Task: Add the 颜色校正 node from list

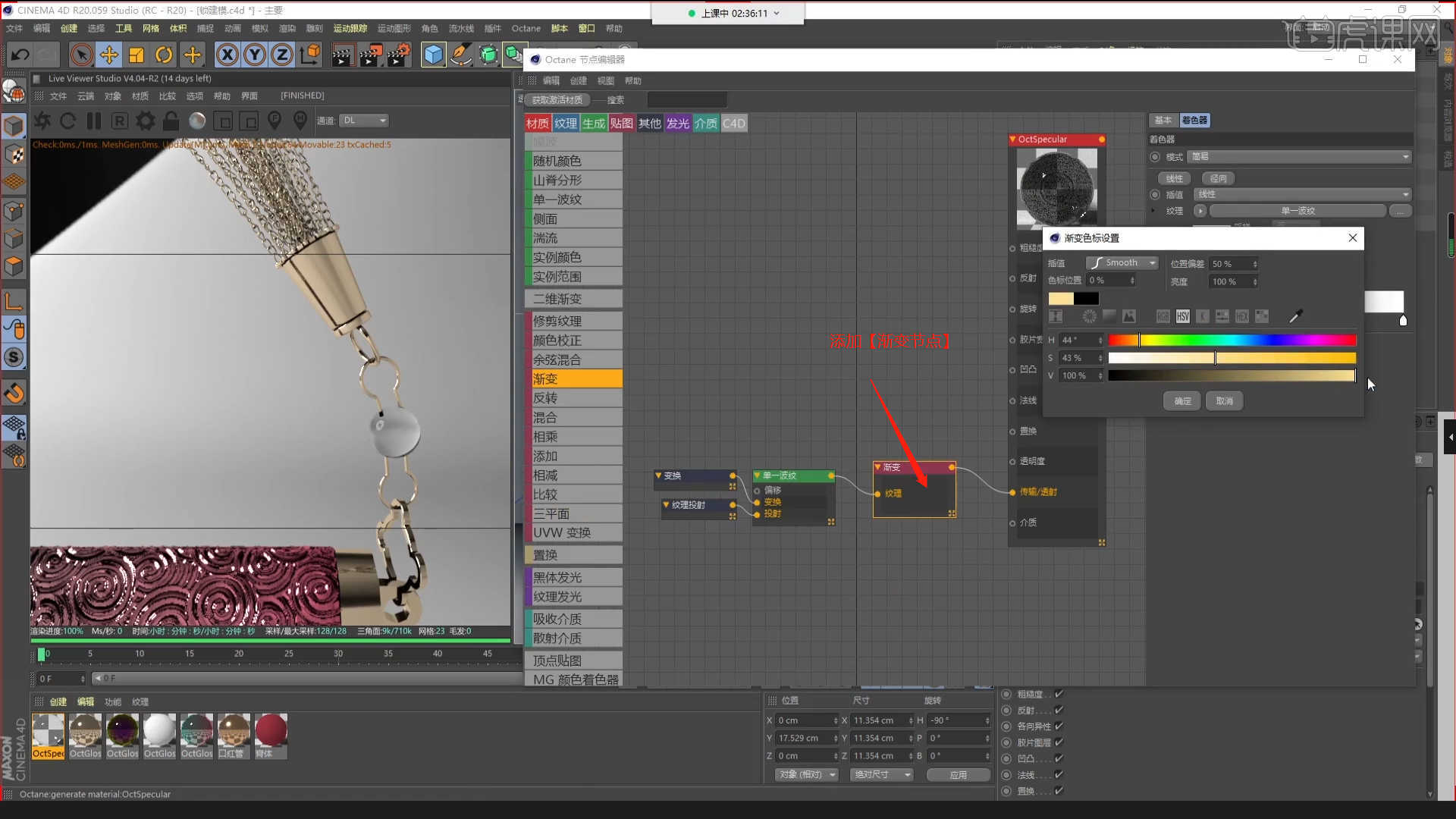Action: [x=574, y=340]
